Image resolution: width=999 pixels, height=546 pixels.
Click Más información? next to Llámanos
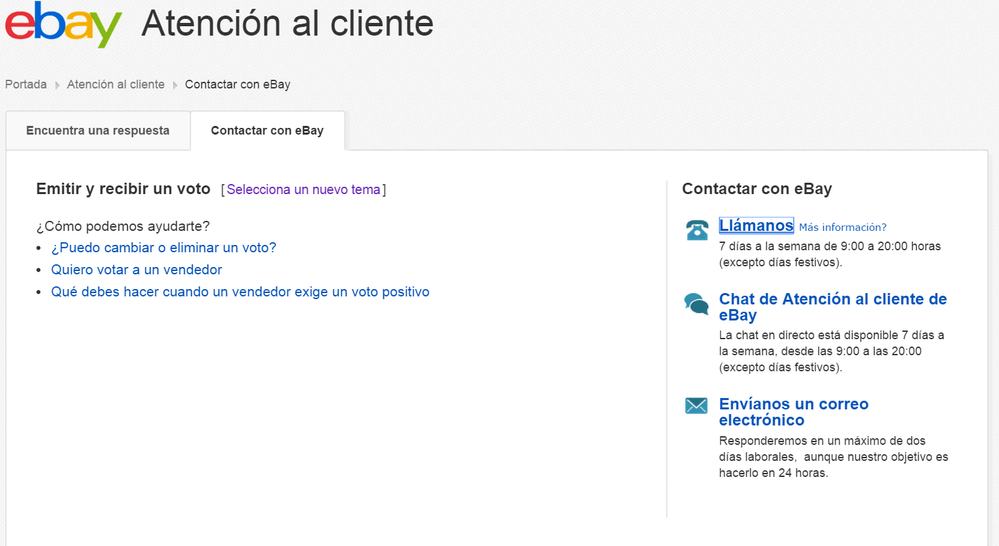point(842,228)
